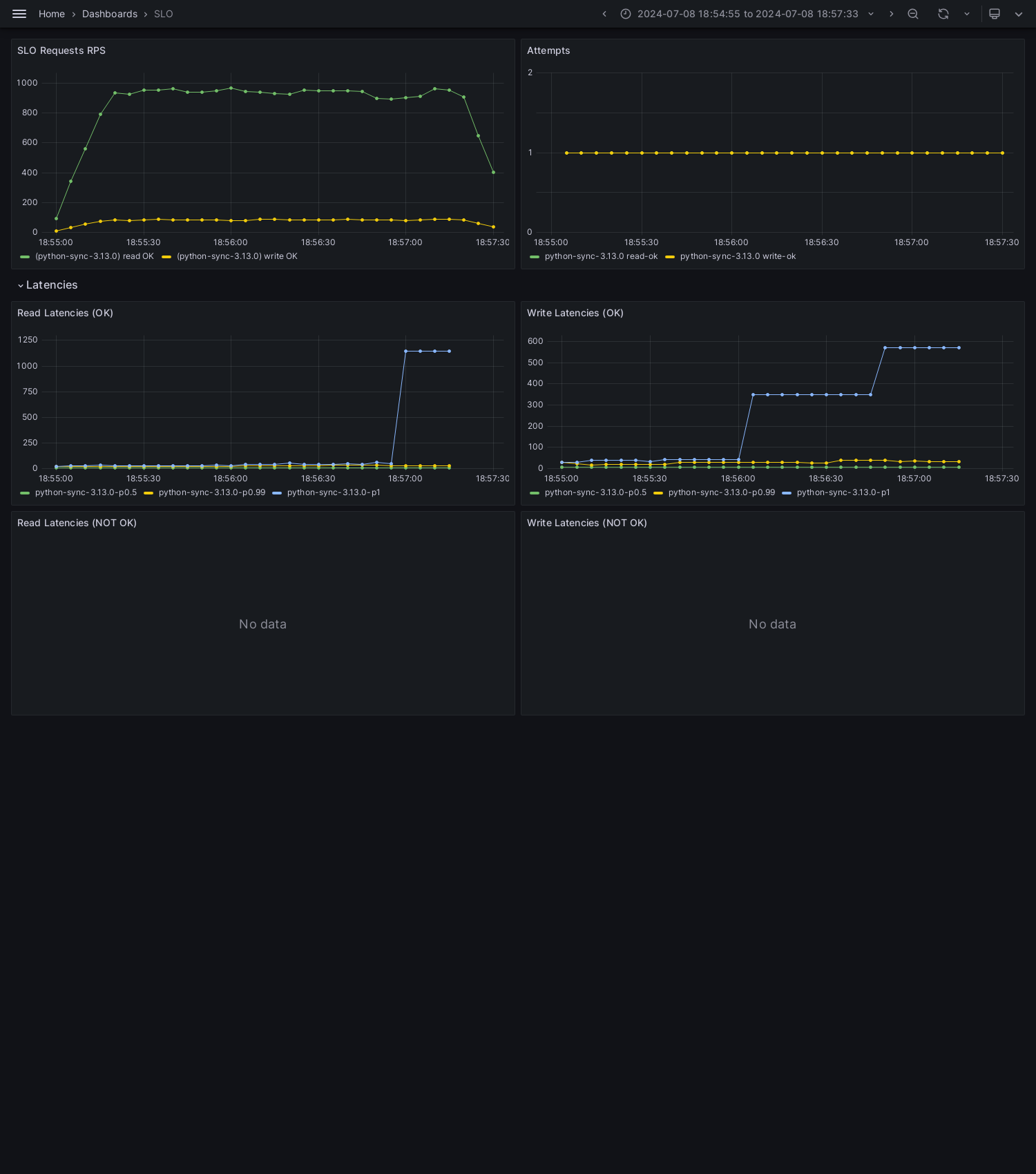Image resolution: width=1036 pixels, height=1174 pixels.
Task: Open the refresh interval dropdown
Action: pyautogui.click(x=967, y=14)
